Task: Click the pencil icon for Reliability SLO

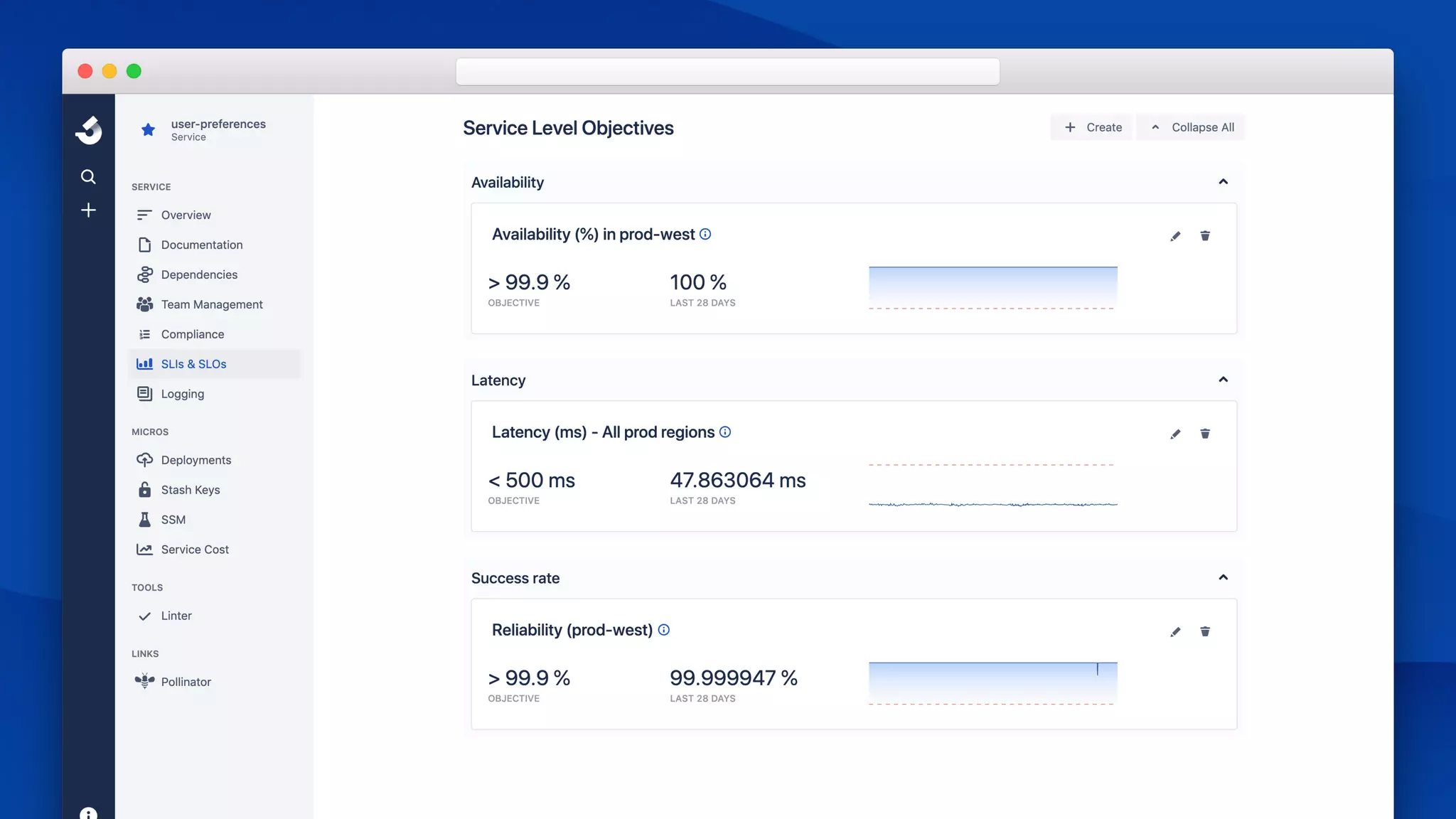Action: pyautogui.click(x=1175, y=632)
